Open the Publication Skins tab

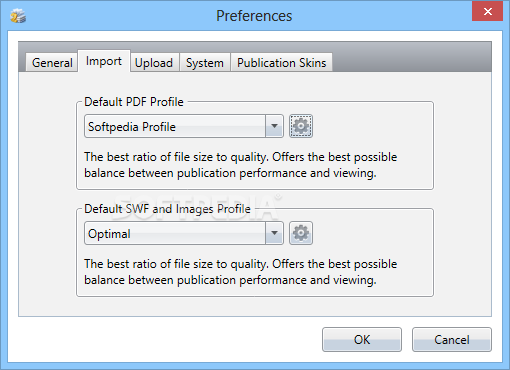[x=281, y=62]
